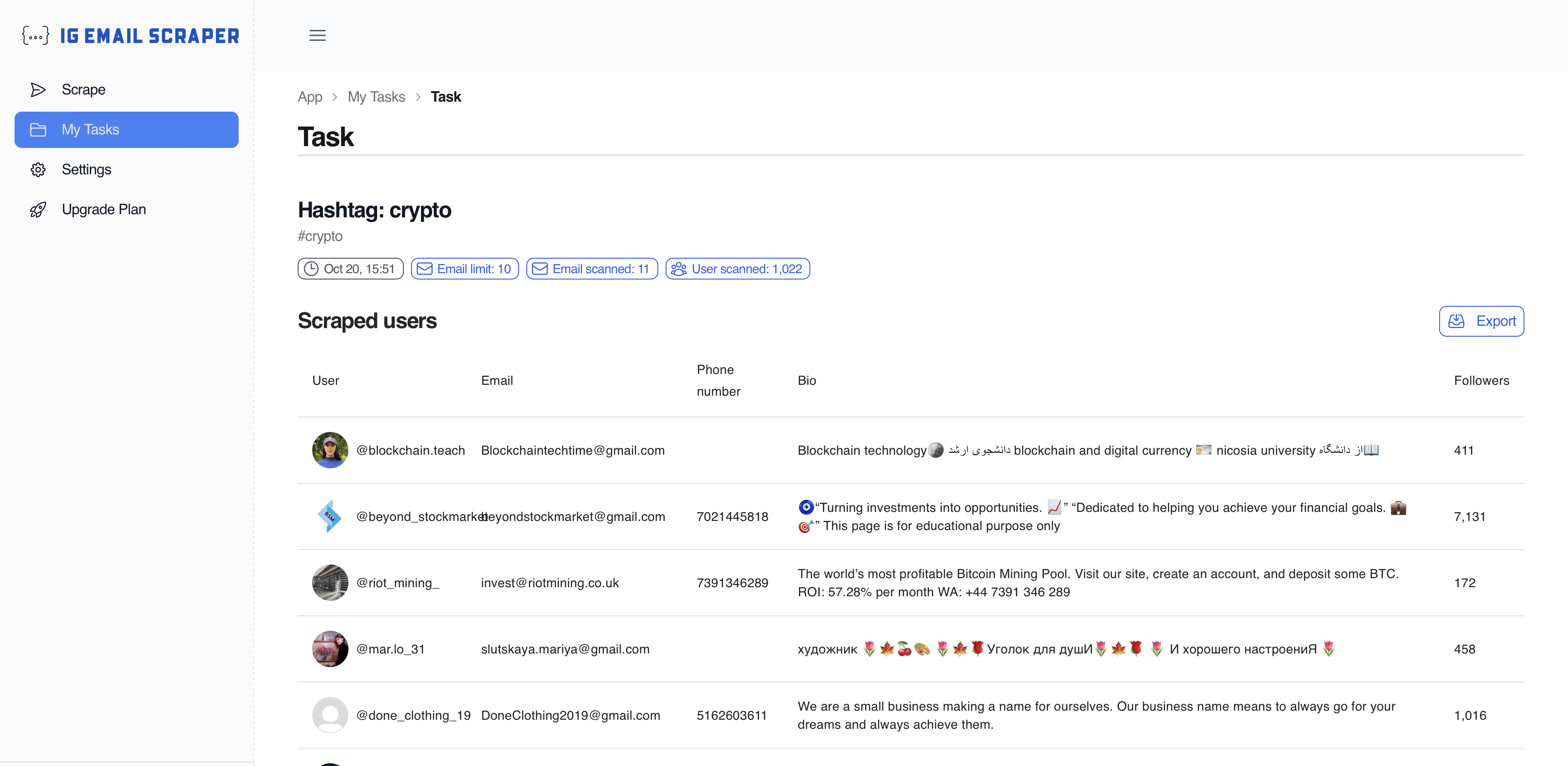This screenshot has width=1568, height=766.
Task: Click the Email scanned: 11 badge
Action: point(592,269)
